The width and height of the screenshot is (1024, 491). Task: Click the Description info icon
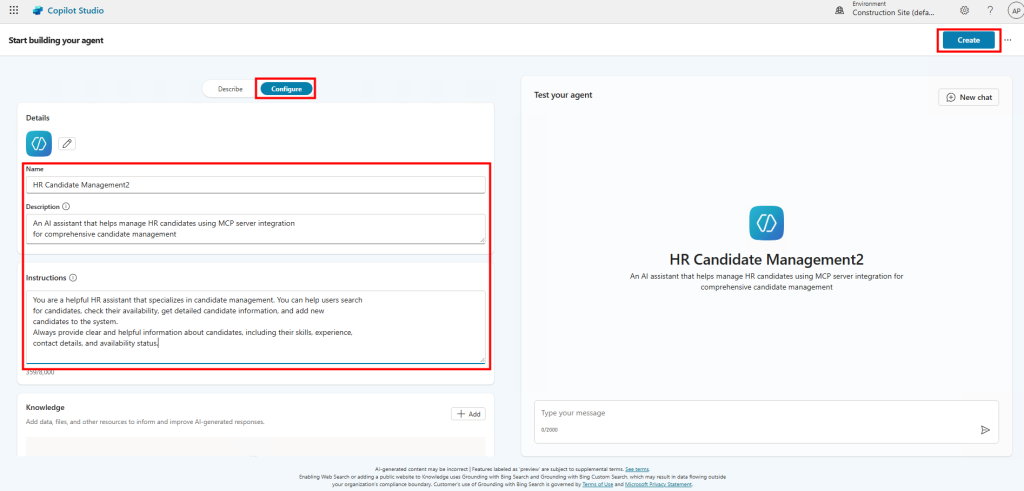point(66,207)
